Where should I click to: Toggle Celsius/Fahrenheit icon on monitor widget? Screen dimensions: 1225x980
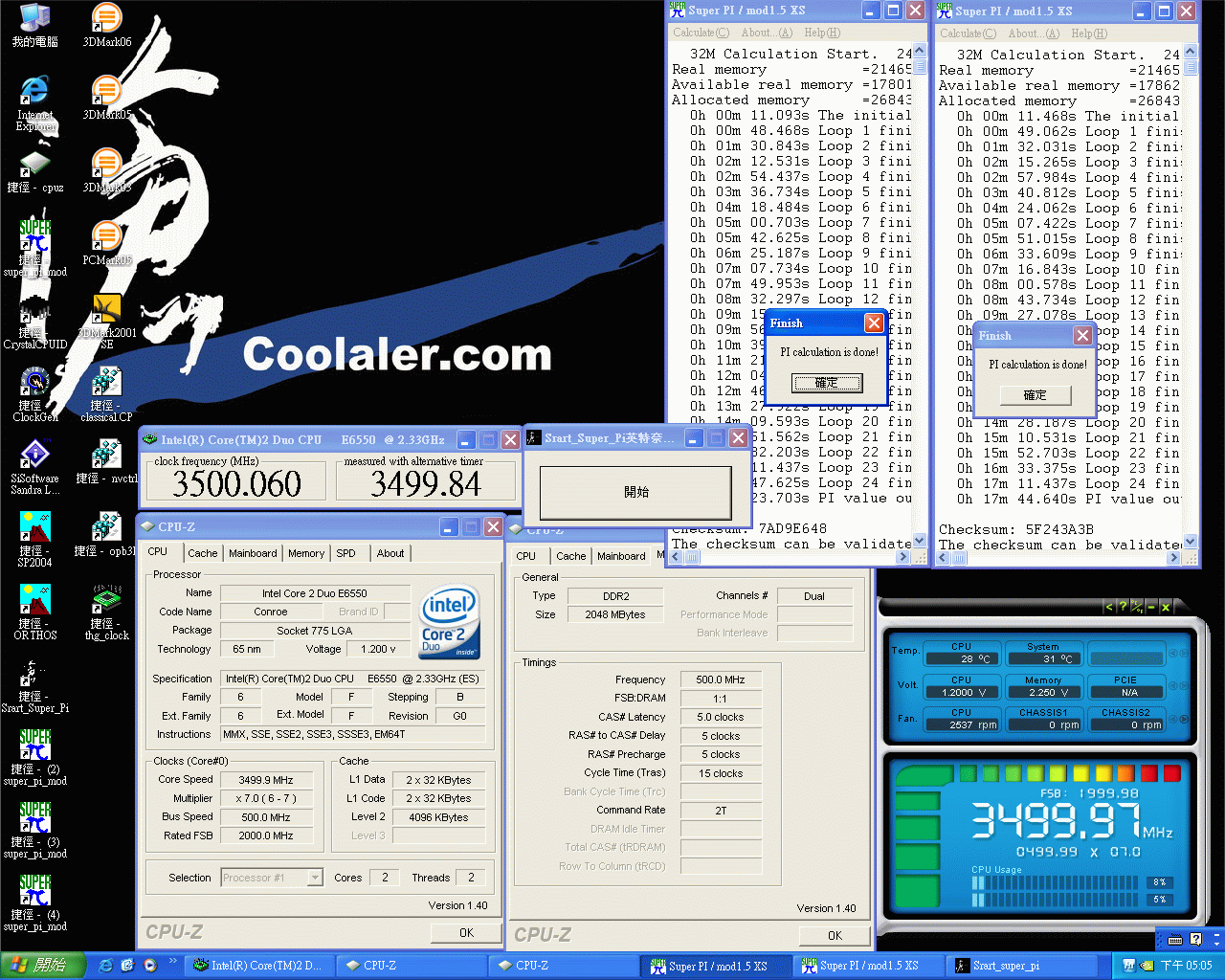[x=1137, y=607]
